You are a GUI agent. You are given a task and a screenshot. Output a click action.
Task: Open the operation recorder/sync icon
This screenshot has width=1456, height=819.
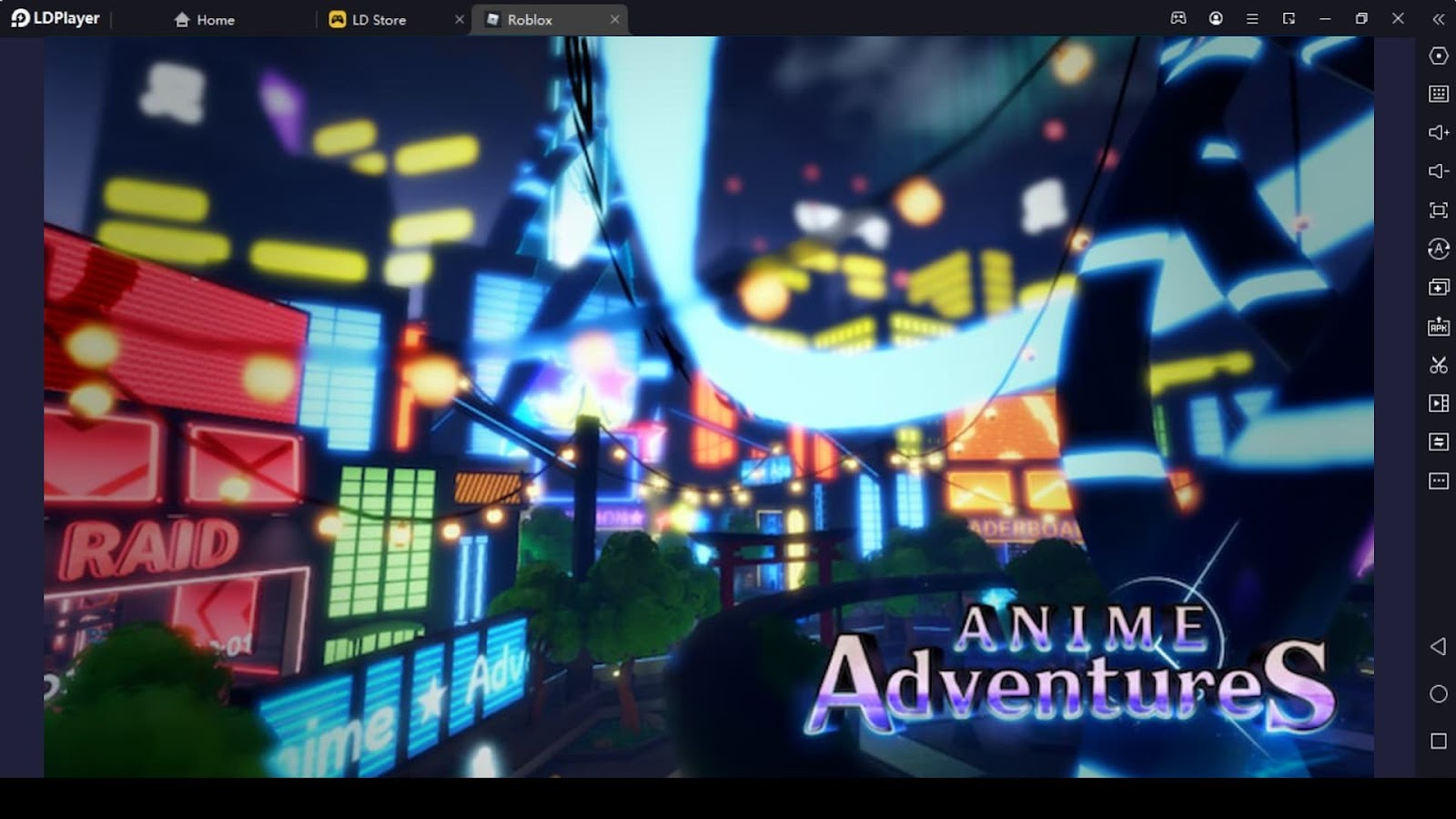click(1438, 248)
